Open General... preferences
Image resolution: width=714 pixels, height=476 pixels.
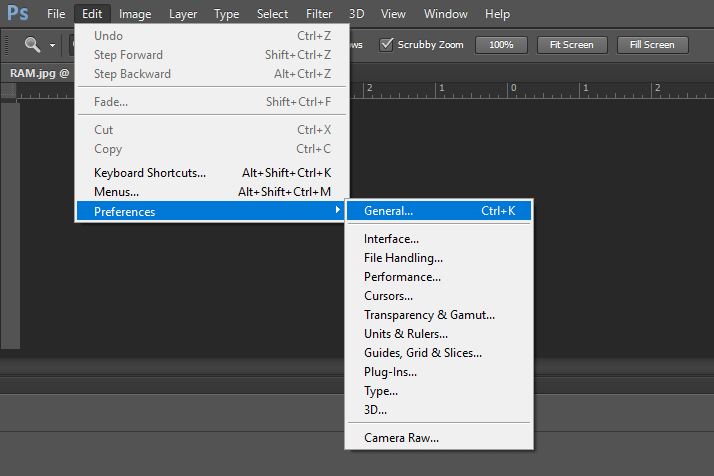pyautogui.click(x=439, y=211)
